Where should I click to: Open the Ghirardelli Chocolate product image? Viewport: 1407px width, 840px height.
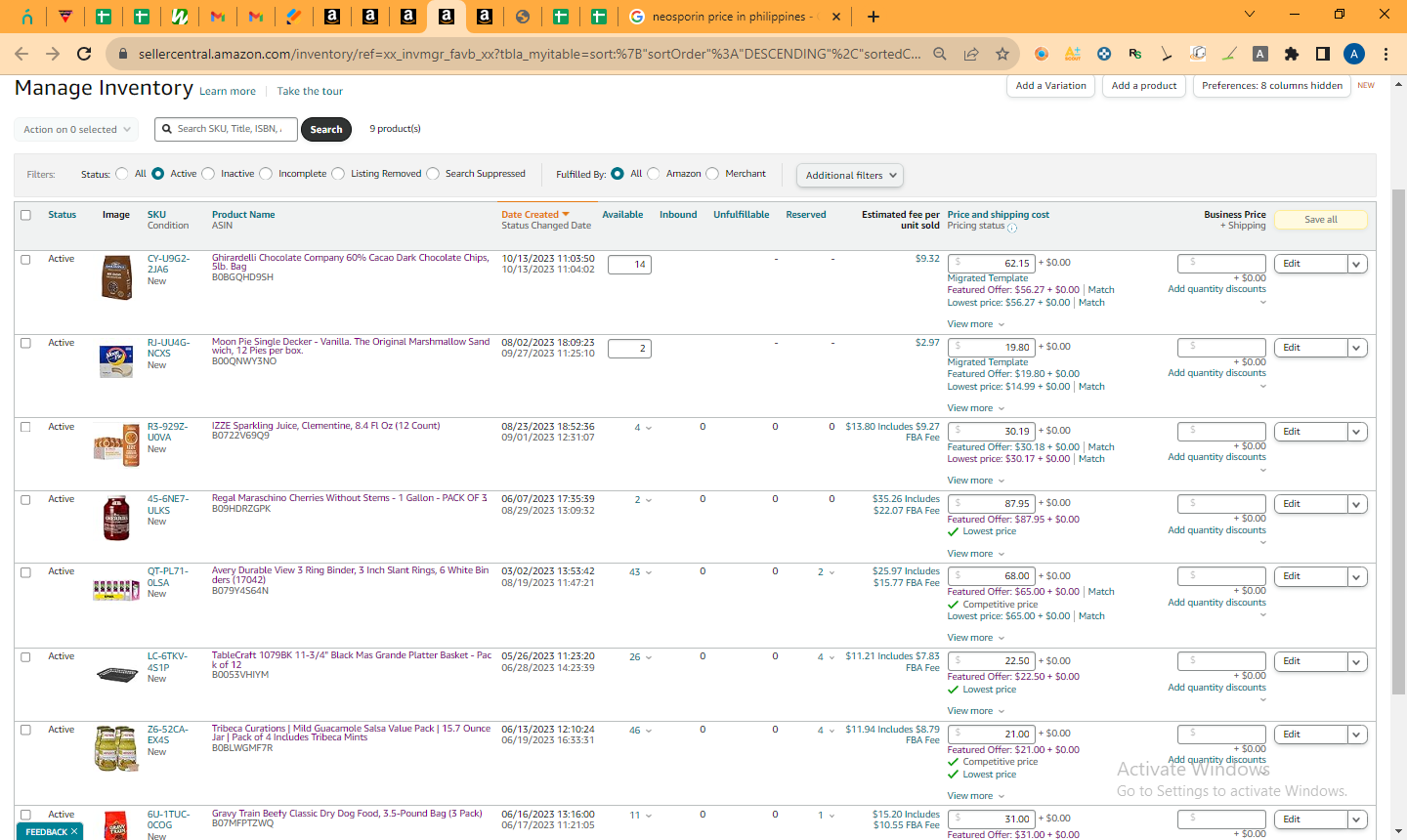pyautogui.click(x=116, y=277)
